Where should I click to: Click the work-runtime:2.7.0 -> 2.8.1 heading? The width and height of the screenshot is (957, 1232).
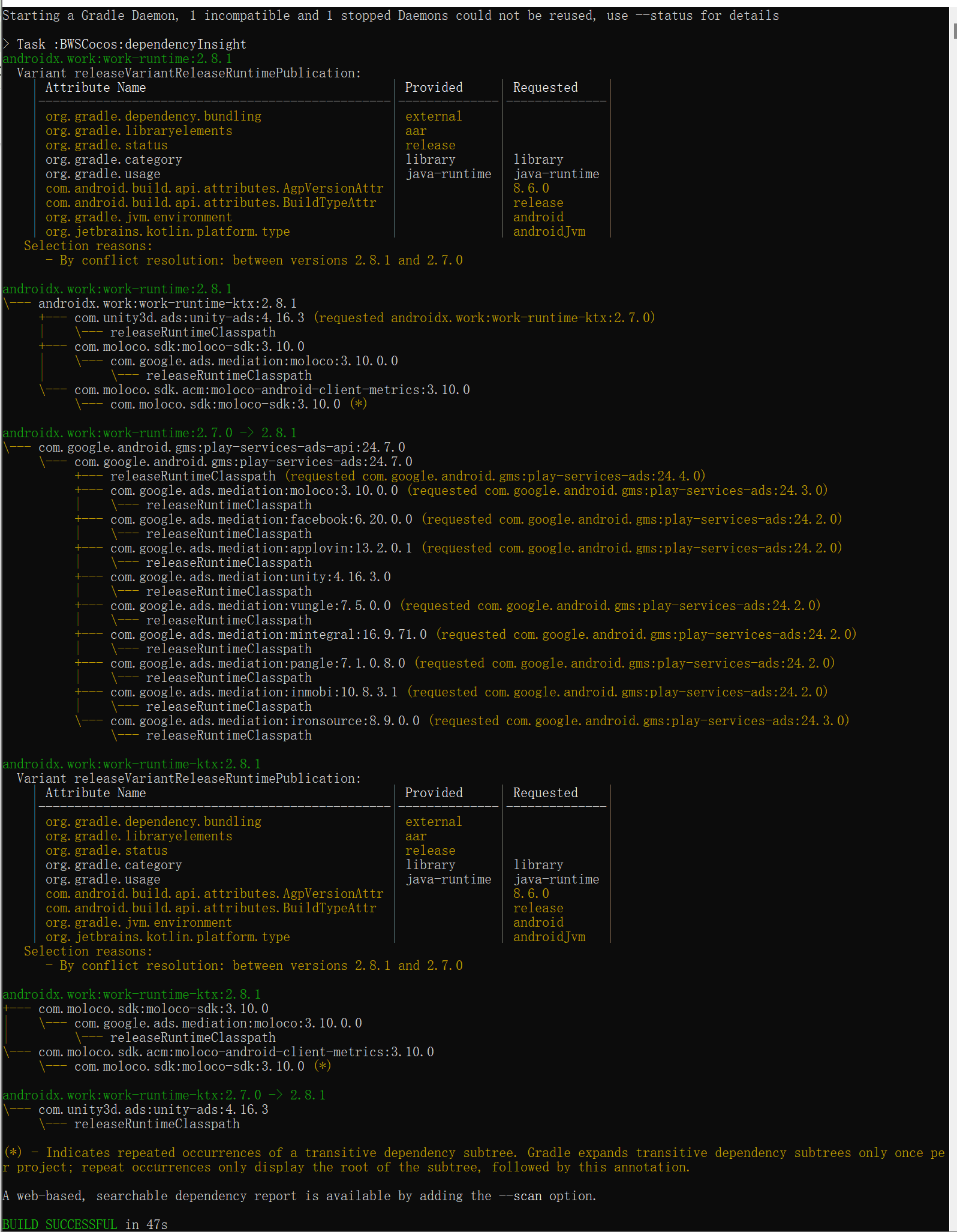(x=149, y=433)
